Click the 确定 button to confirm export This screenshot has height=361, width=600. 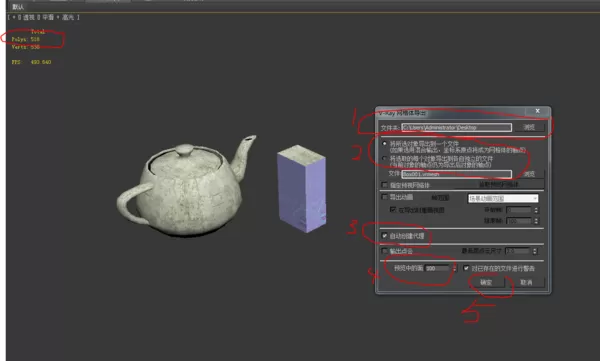(x=486, y=283)
